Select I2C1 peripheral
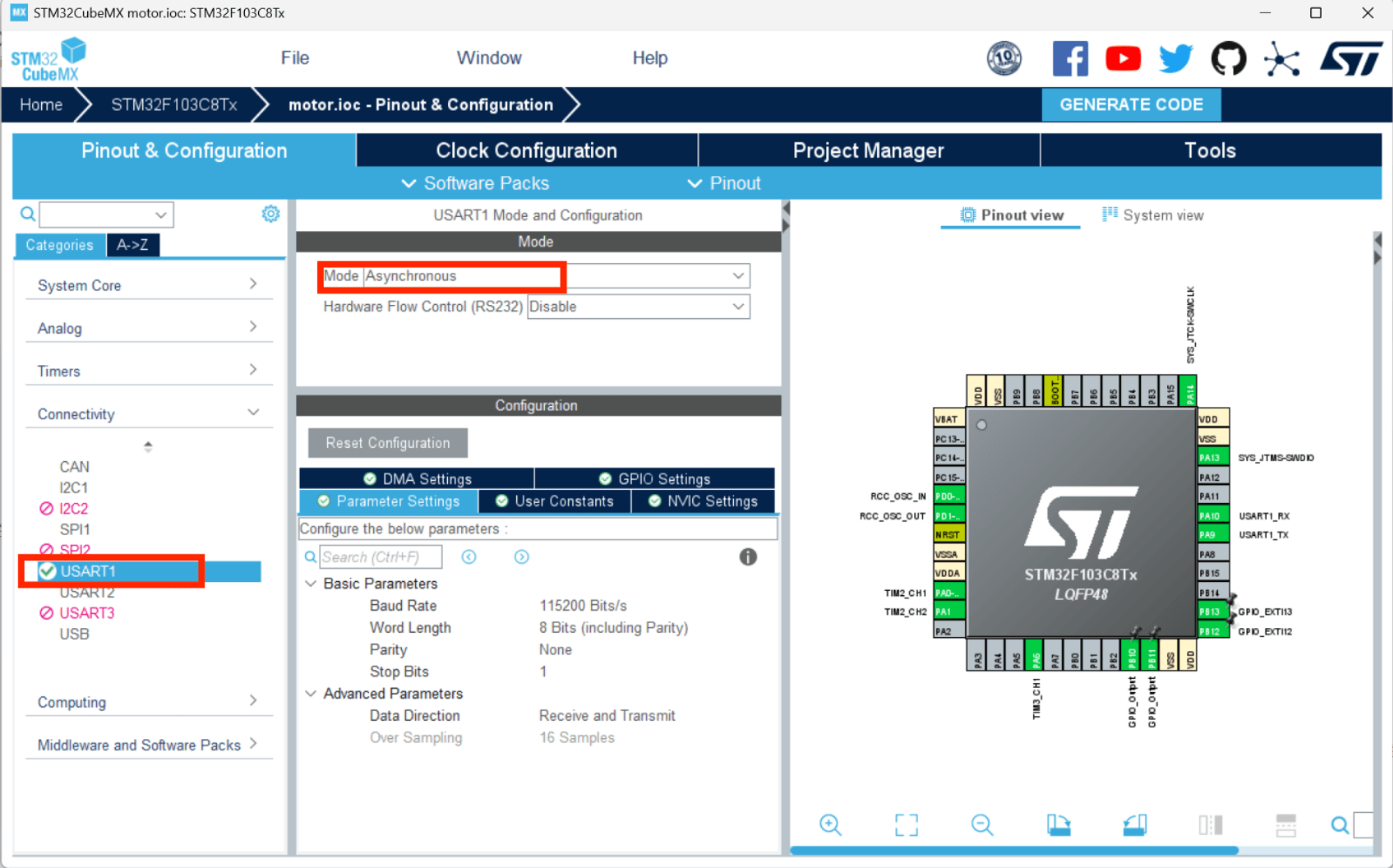1393x868 pixels. click(73, 488)
